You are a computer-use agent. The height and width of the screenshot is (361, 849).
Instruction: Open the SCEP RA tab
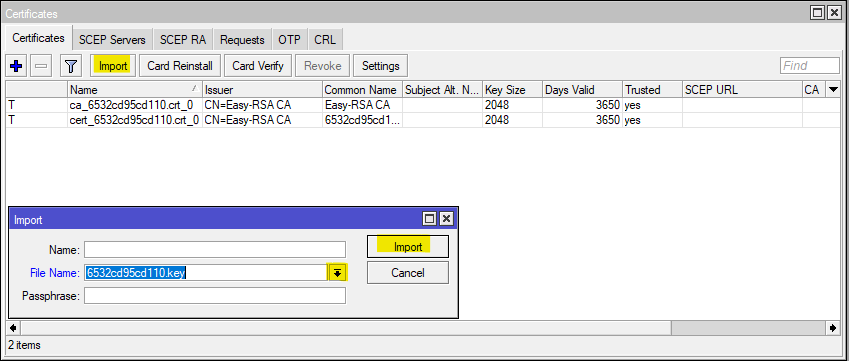click(x=182, y=40)
